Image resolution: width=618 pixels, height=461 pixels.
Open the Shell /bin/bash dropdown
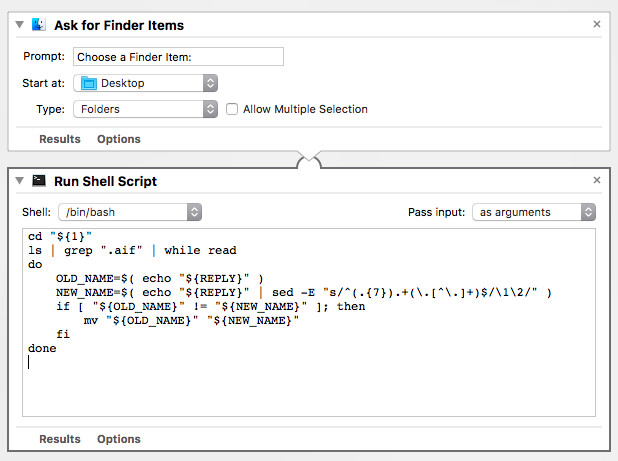(x=130, y=212)
